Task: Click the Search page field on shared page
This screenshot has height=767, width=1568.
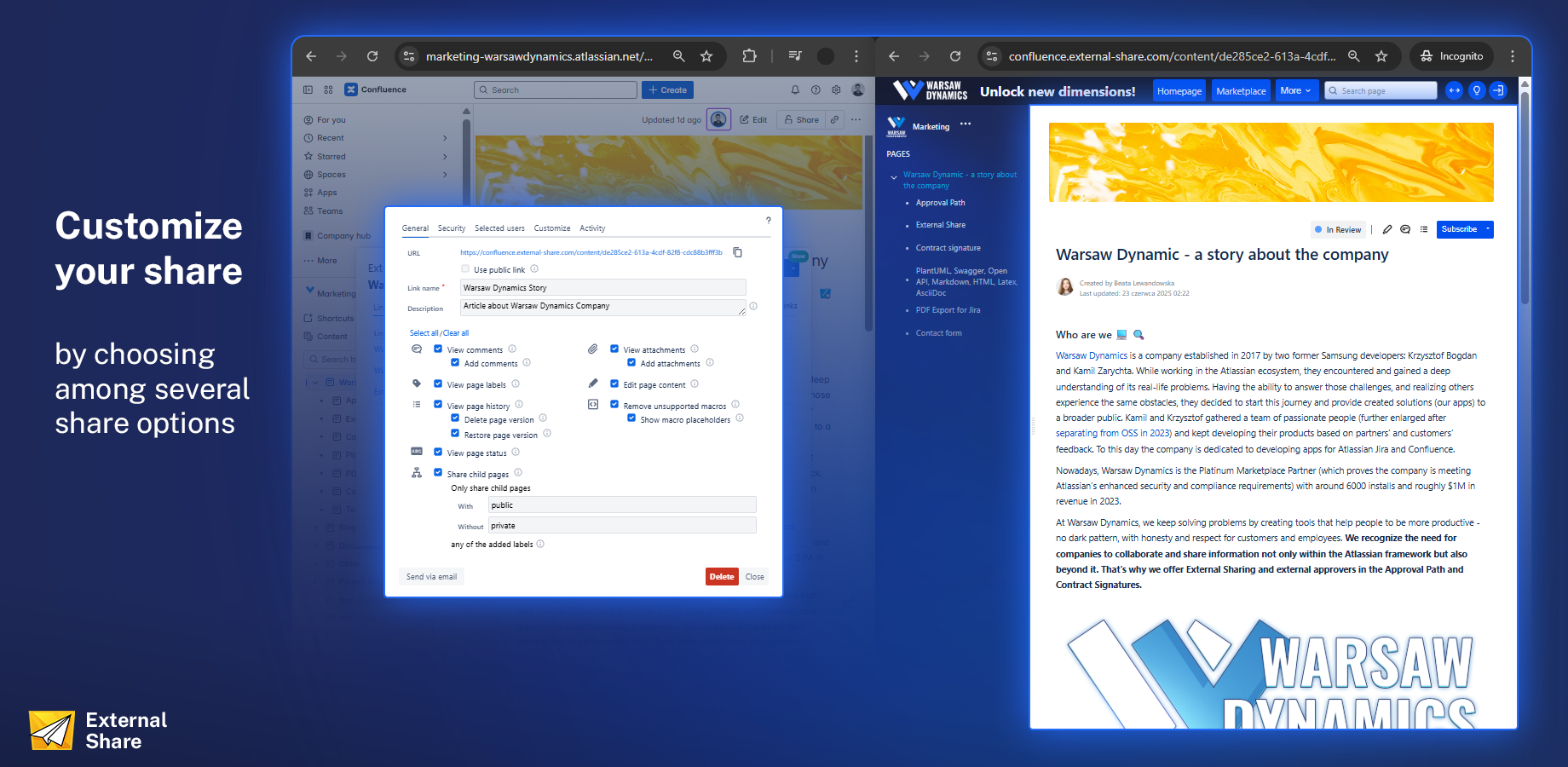Action: click(x=1381, y=90)
